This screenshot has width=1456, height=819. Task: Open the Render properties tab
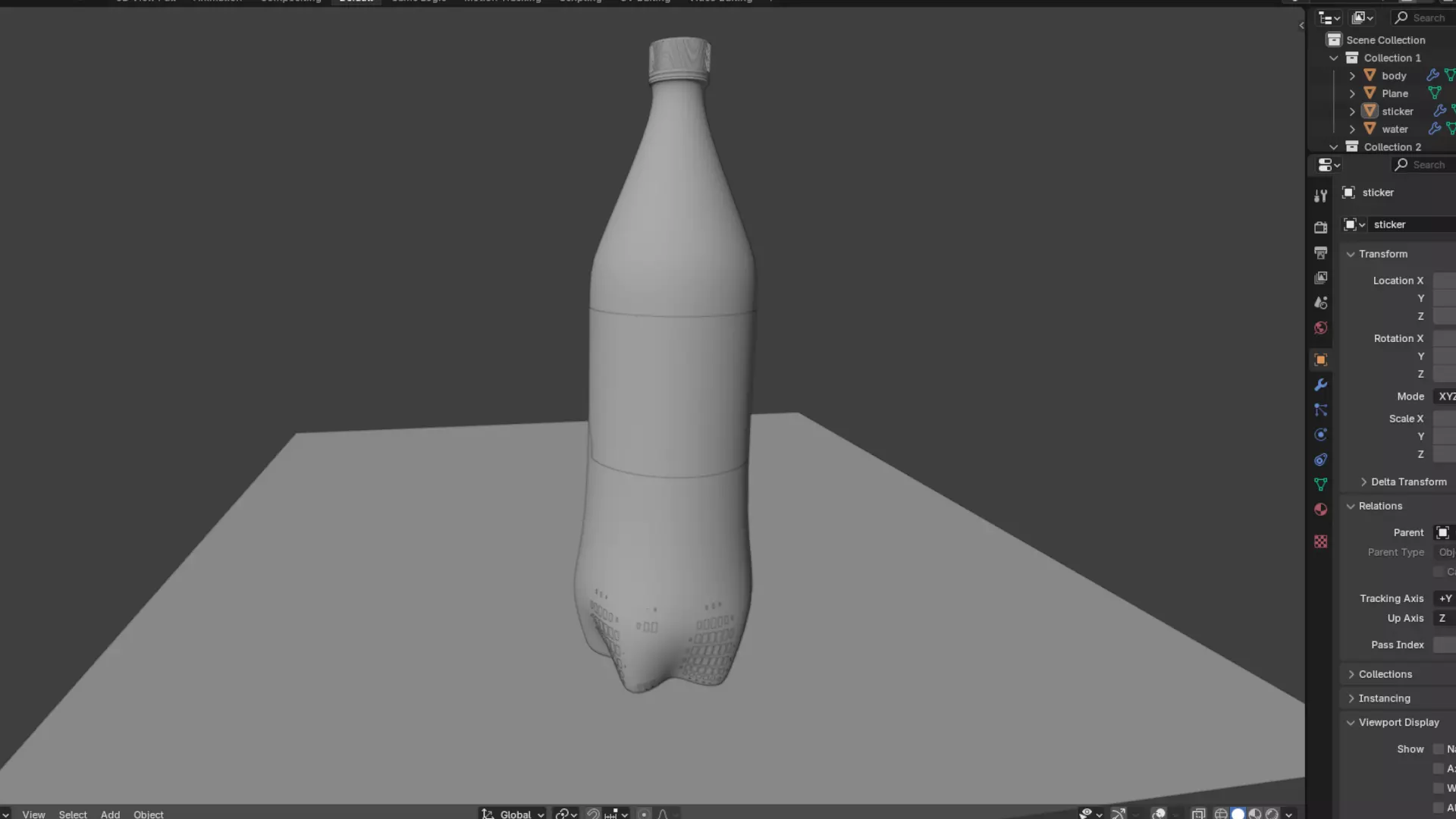(1320, 227)
